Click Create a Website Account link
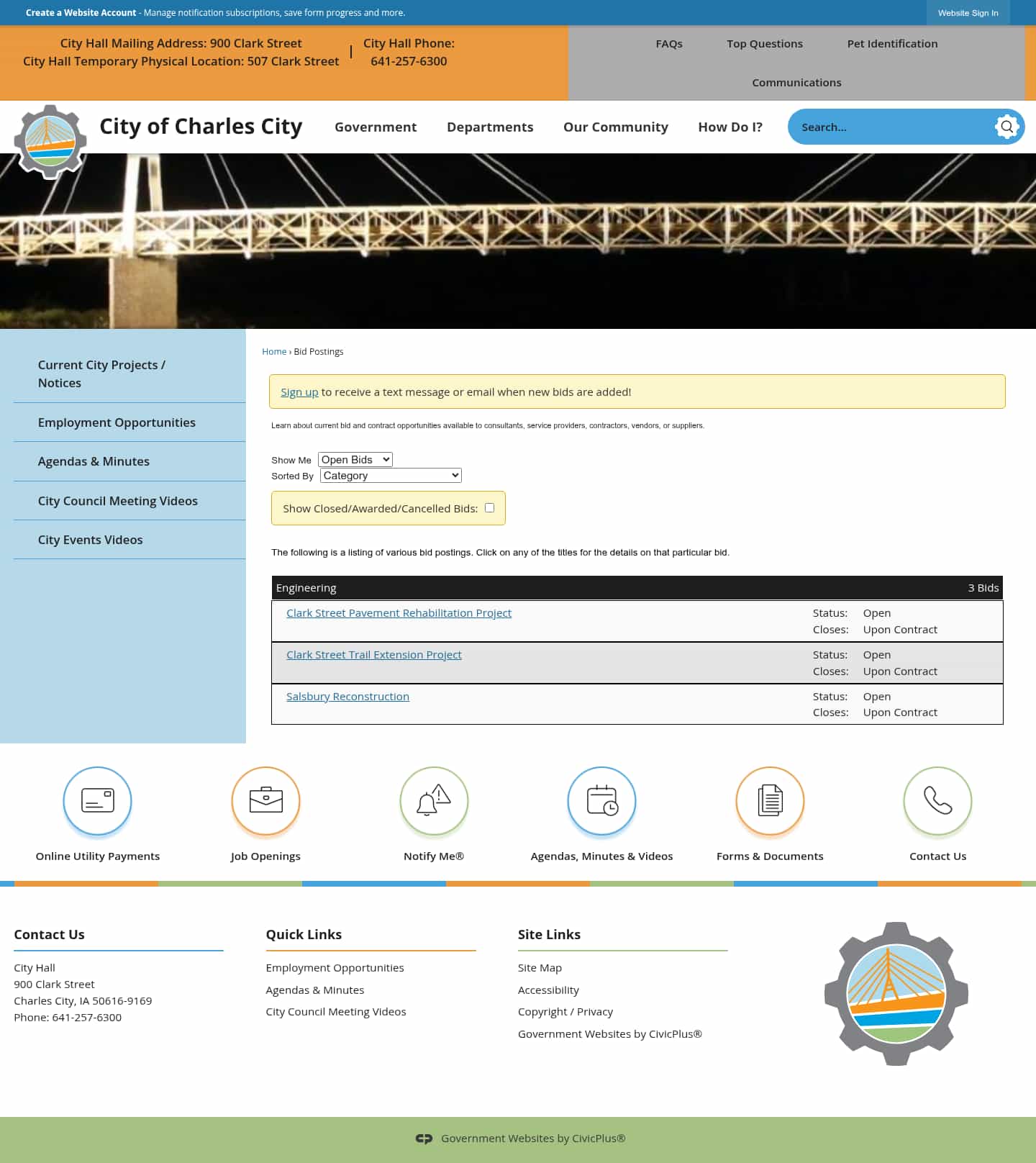The height and width of the screenshot is (1163, 1036). pos(81,13)
